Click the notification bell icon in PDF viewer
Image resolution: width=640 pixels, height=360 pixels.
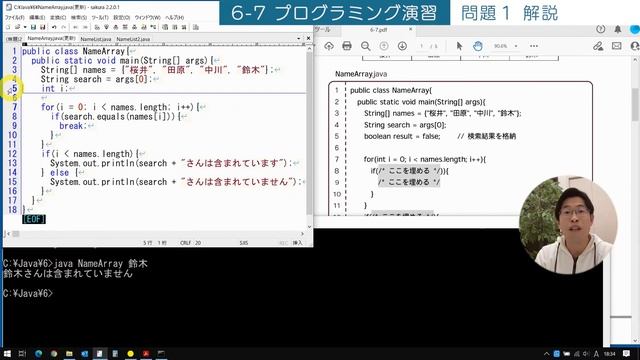tap(618, 29)
